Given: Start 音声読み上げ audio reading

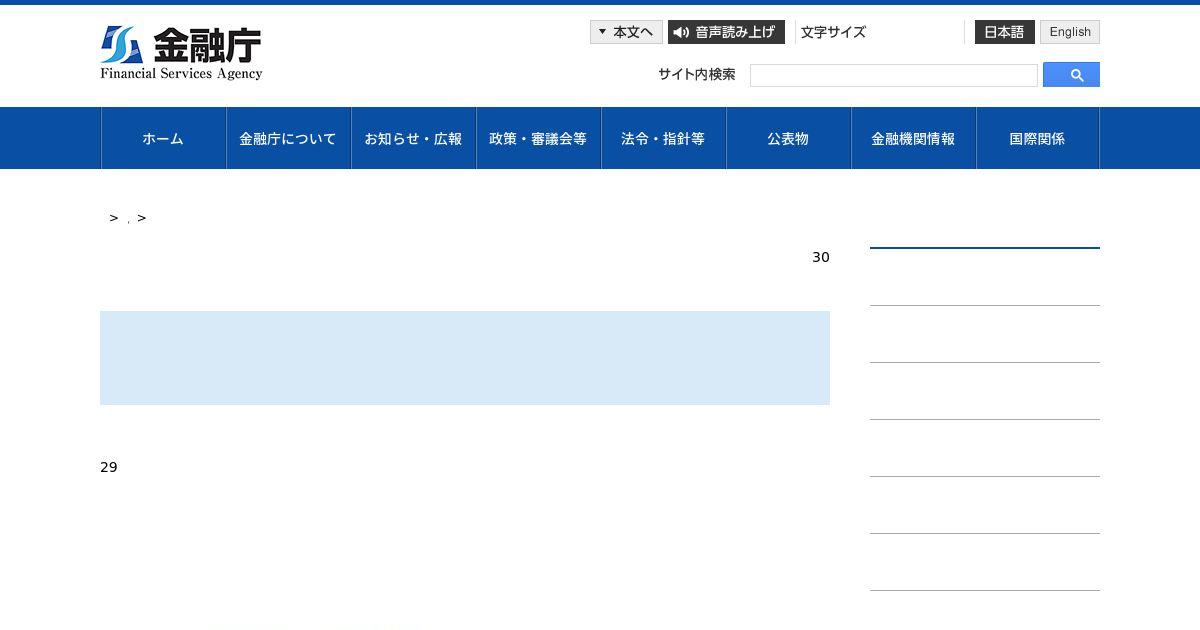Looking at the screenshot, I should (x=726, y=32).
